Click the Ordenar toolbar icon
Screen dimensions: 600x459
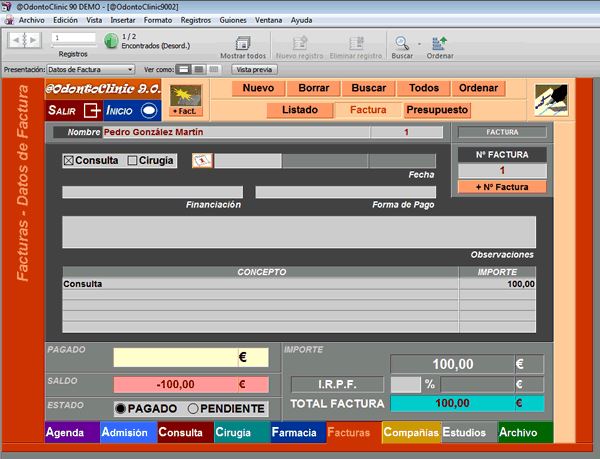439,43
